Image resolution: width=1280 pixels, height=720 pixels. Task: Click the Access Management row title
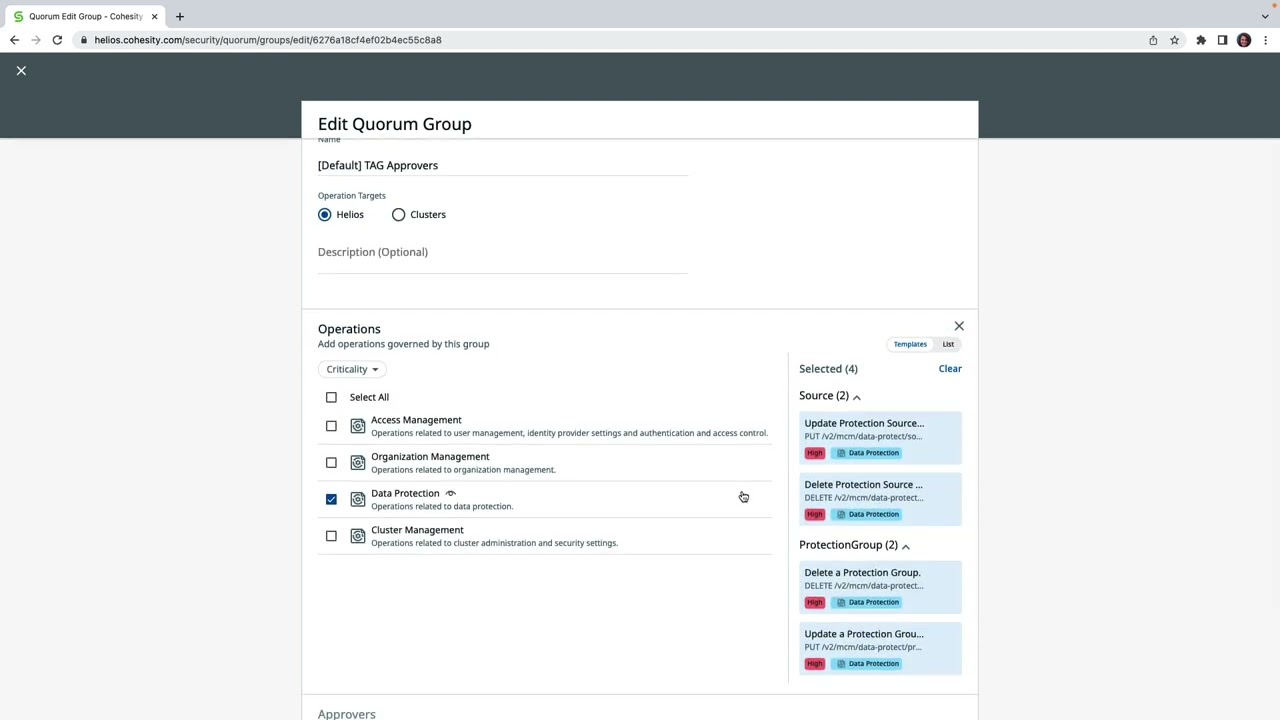tap(416, 420)
